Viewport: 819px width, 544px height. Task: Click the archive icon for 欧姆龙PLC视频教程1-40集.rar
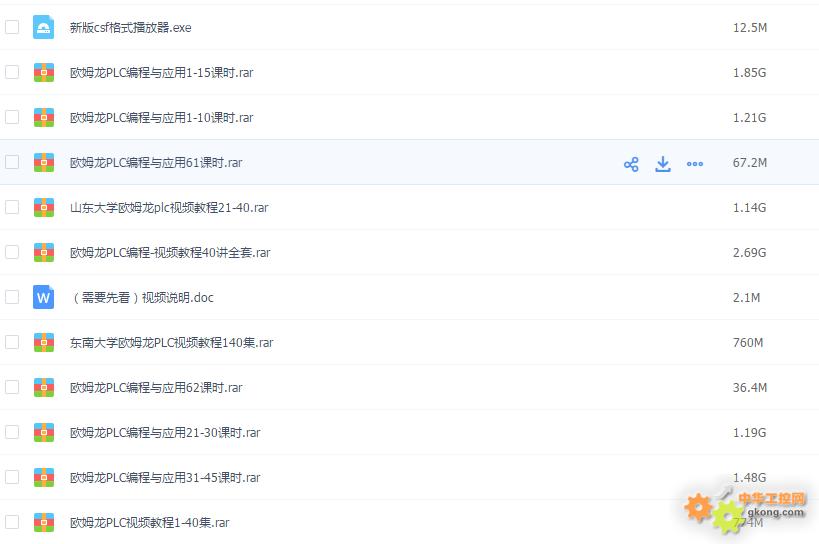[x=44, y=522]
